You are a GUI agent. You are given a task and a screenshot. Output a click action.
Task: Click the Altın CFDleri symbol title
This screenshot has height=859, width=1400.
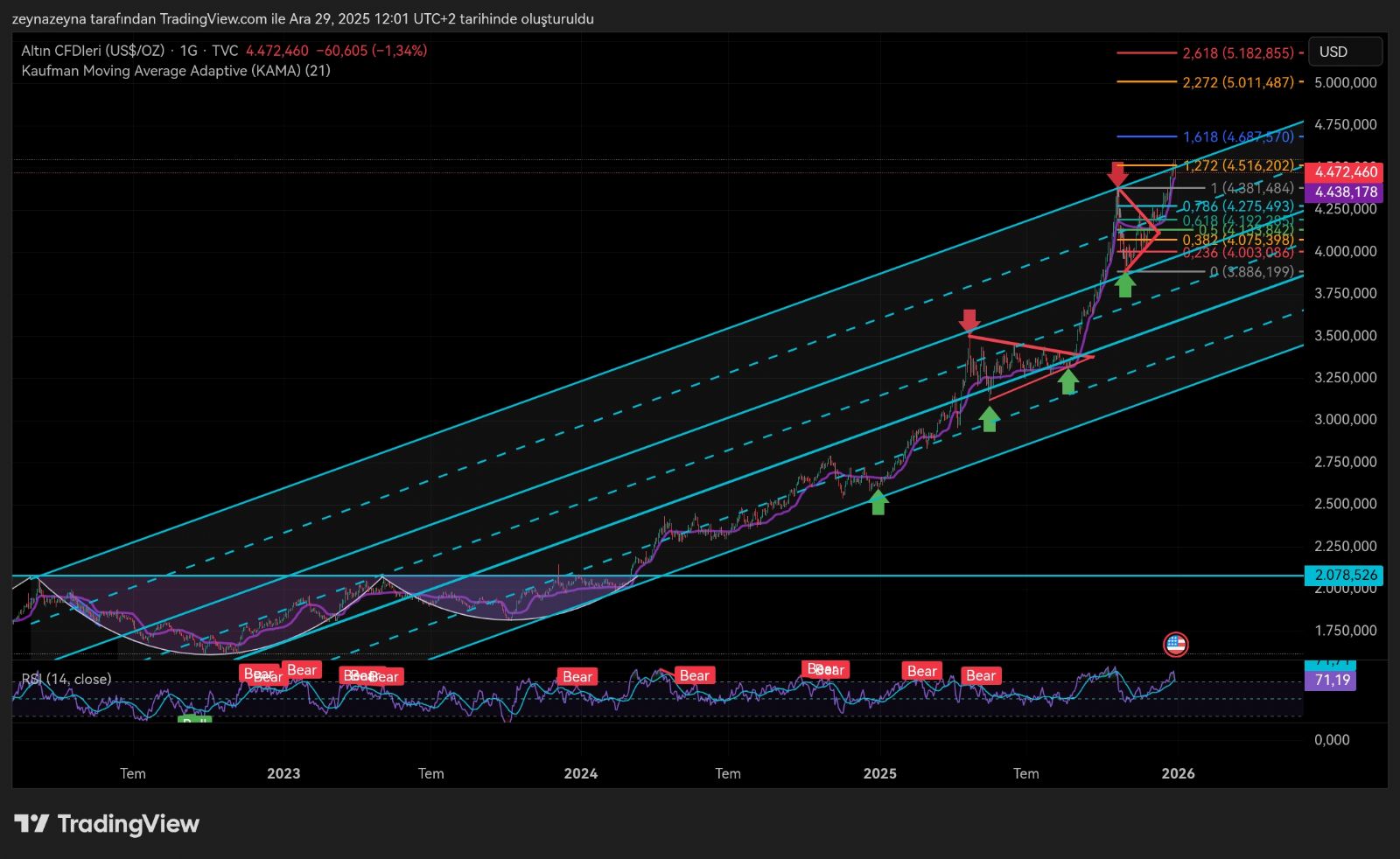click(x=93, y=51)
